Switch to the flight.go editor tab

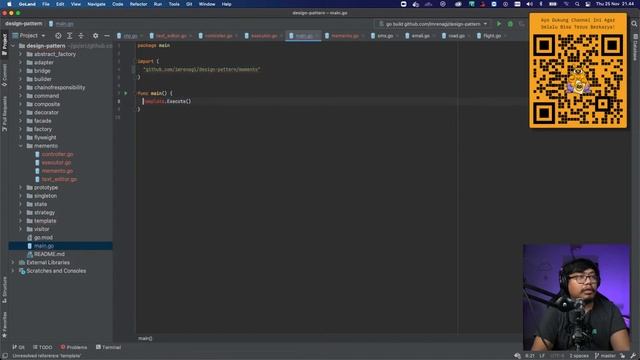pyautogui.click(x=492, y=36)
